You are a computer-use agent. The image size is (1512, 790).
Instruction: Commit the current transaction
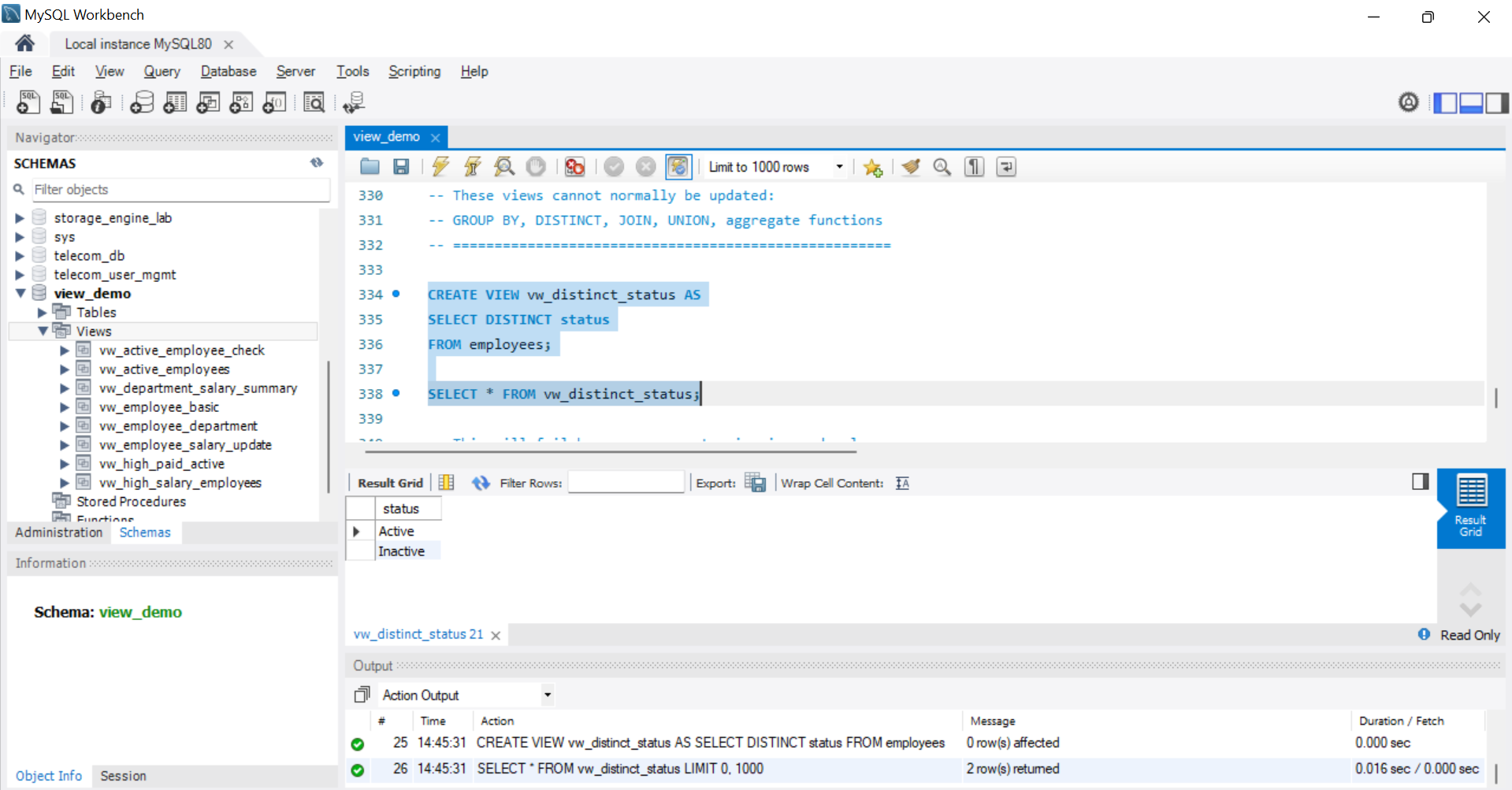coord(615,166)
